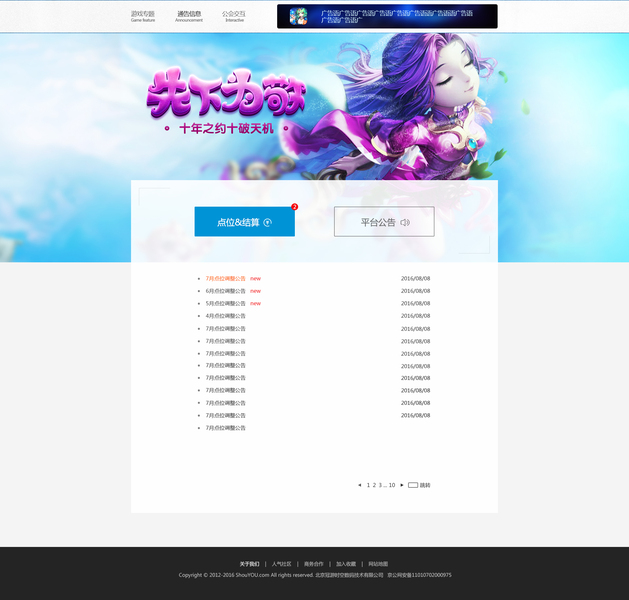
Task: Open the 公会交互 Interactive menu
Action: tap(234, 16)
